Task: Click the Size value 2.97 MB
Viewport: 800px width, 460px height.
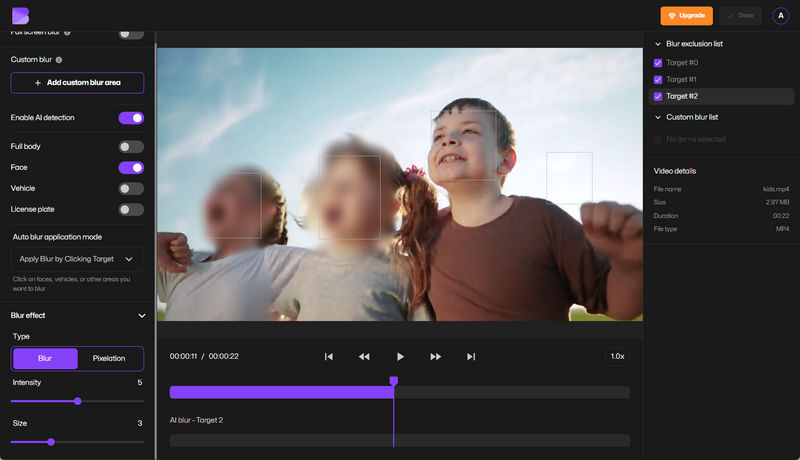Action: click(x=778, y=202)
